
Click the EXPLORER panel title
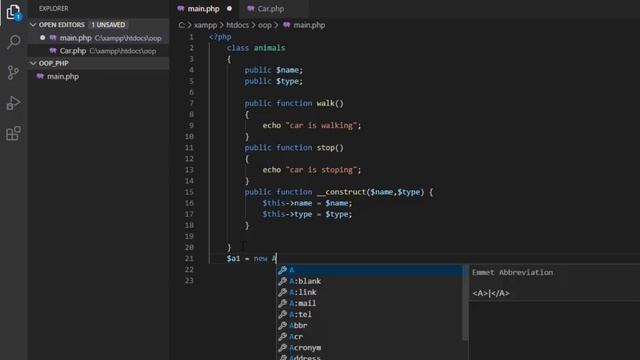click(53, 8)
